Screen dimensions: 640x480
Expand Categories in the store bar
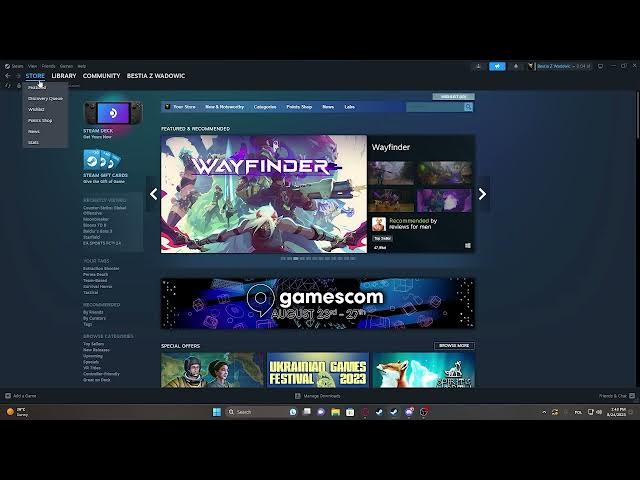[264, 107]
